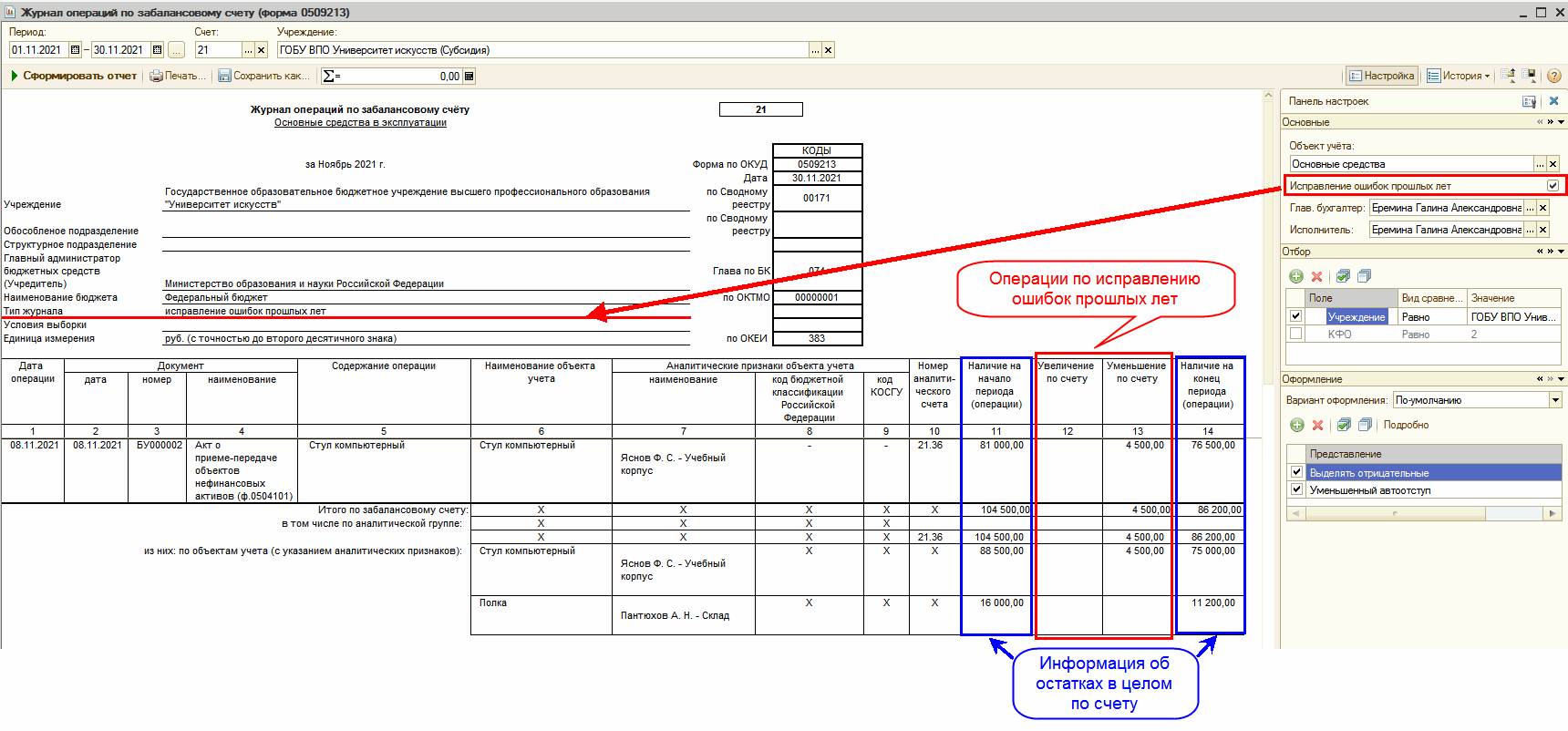Toggle the Настройка settings panel button
1568x731 pixels.
[x=1381, y=76]
